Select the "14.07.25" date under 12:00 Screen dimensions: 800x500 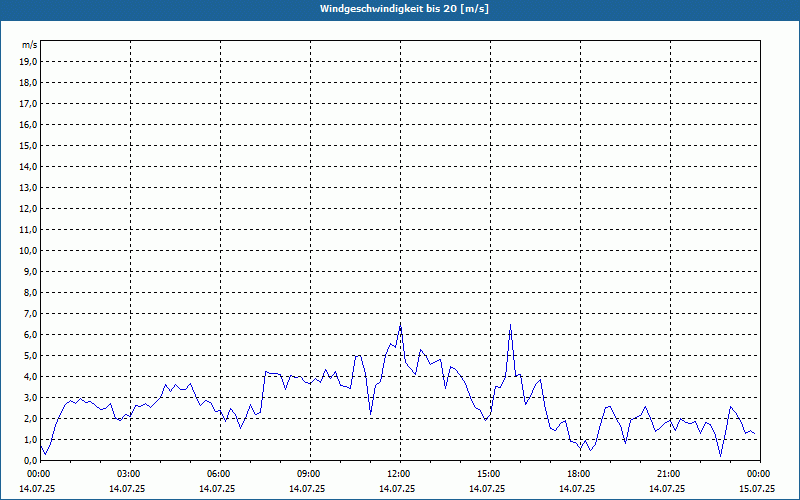pos(396,488)
